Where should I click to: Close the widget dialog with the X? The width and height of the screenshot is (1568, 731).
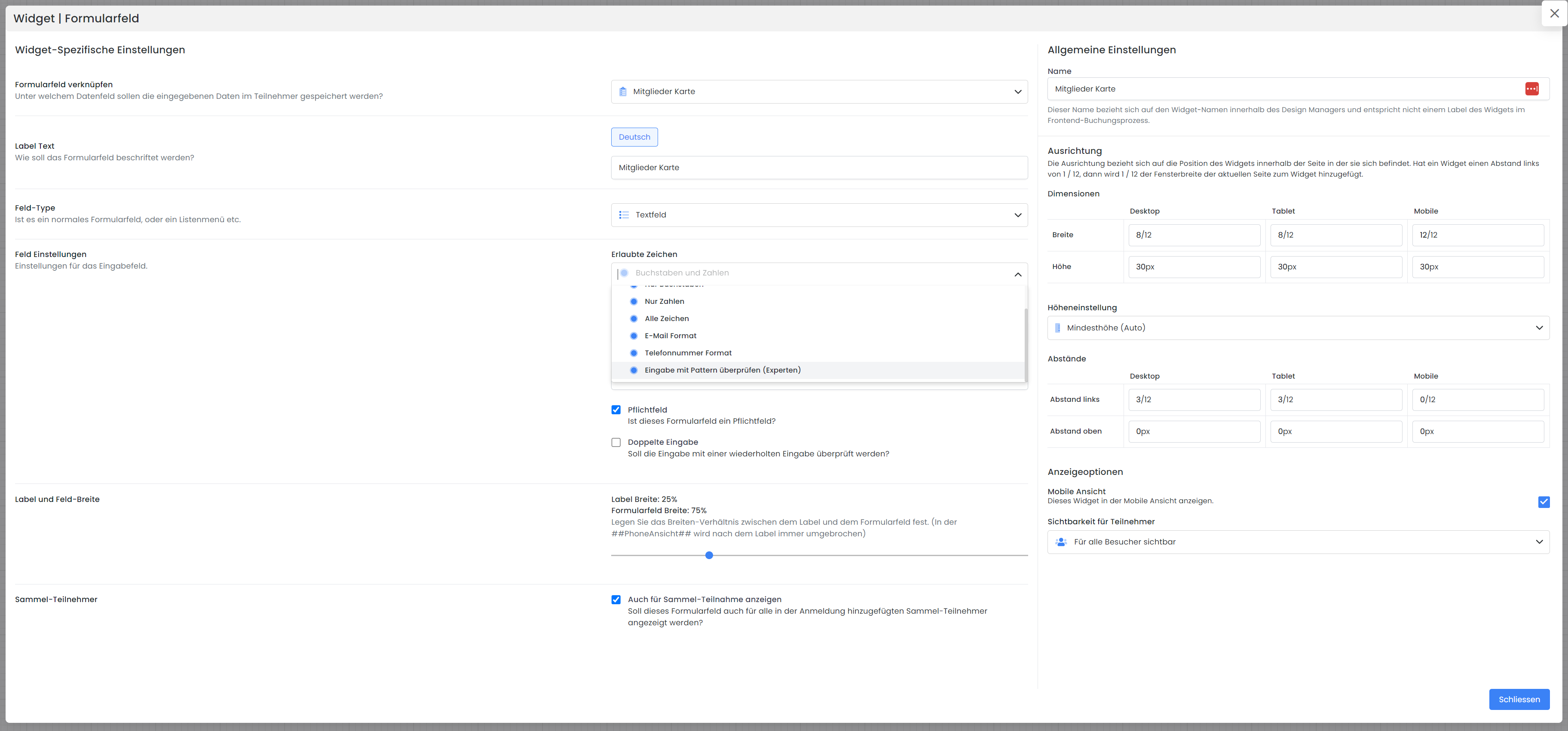click(1554, 13)
